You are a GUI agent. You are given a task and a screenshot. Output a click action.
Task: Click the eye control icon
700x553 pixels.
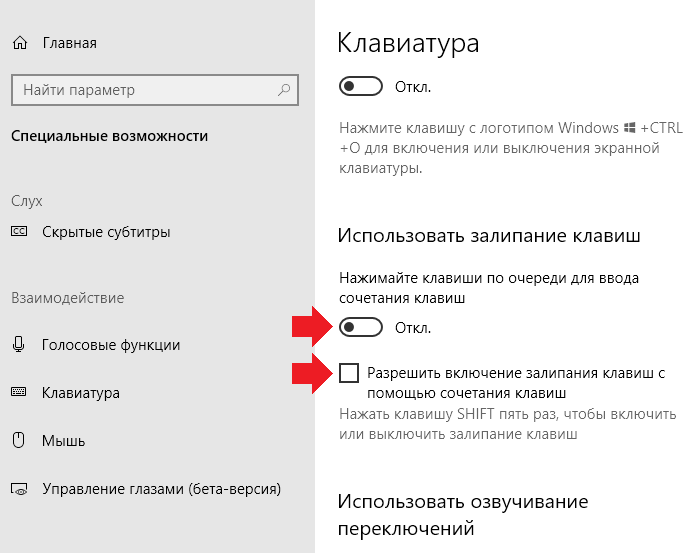click(x=19, y=489)
